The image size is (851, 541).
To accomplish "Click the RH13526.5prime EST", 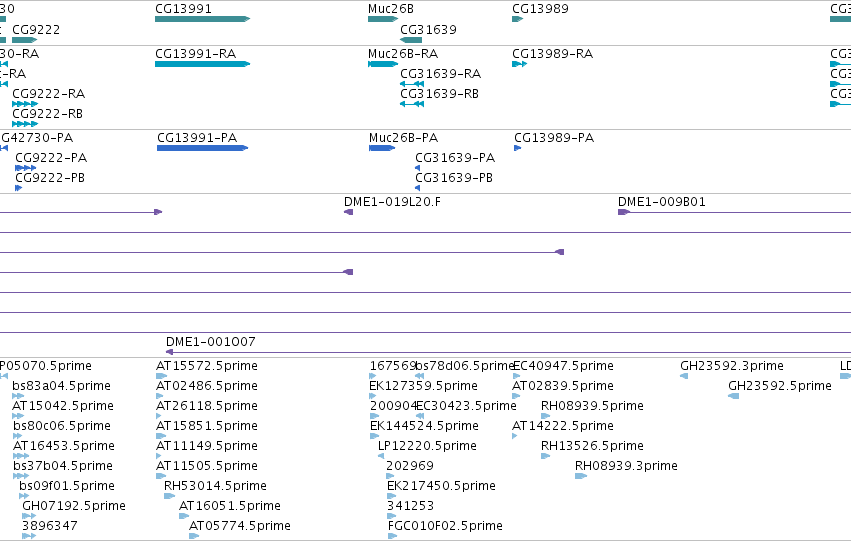I will point(545,456).
